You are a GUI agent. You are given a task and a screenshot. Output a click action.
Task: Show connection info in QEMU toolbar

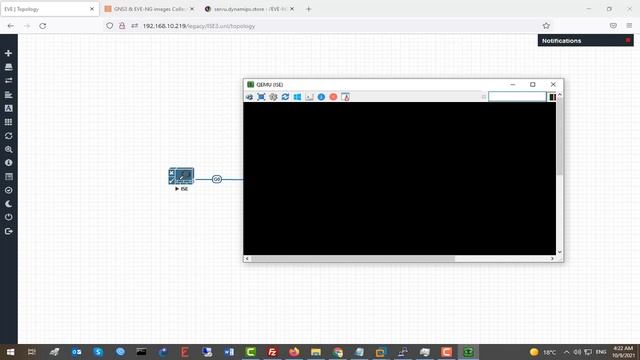321,97
